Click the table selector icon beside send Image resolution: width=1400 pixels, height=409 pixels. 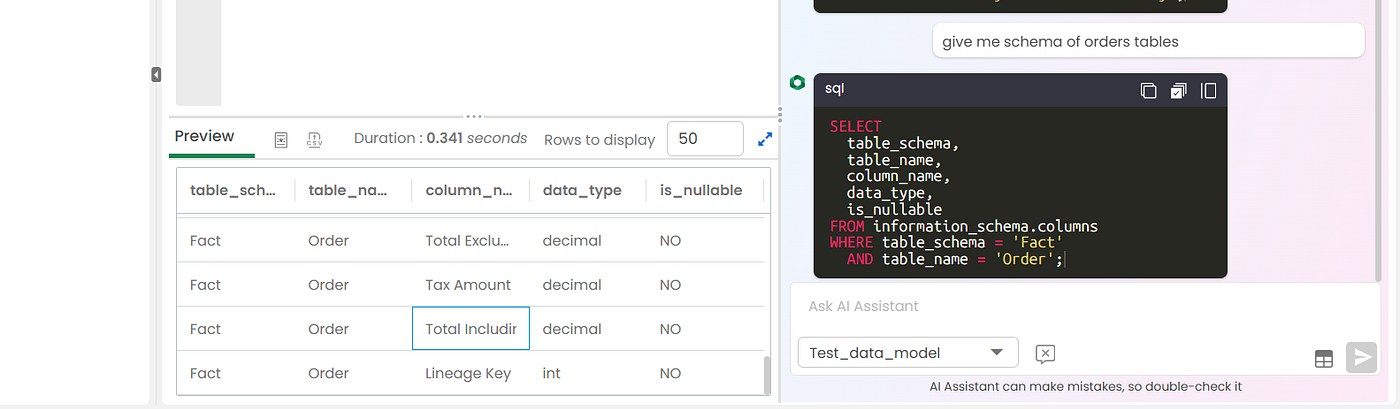pos(1323,359)
